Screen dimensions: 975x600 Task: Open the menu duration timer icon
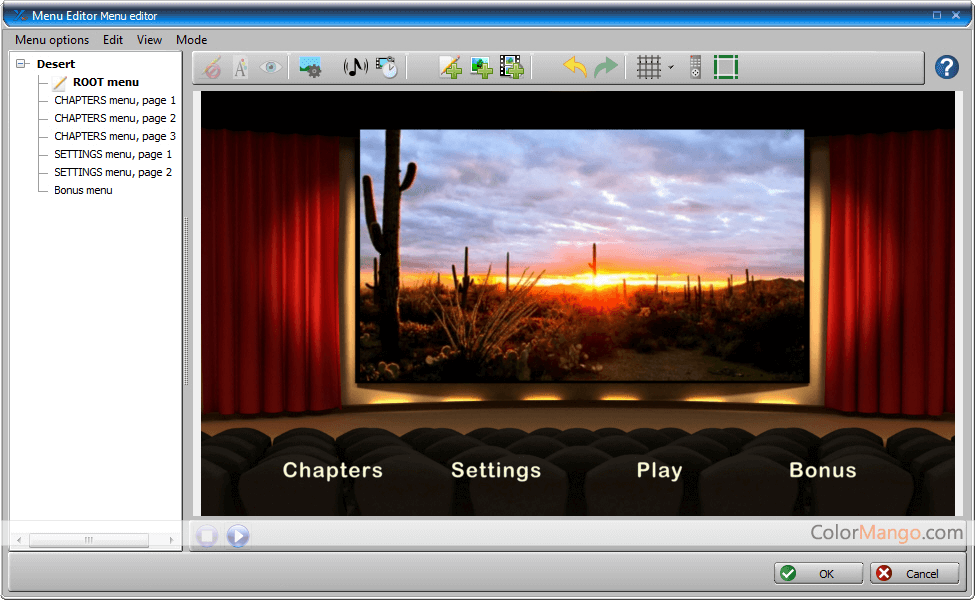[387, 67]
